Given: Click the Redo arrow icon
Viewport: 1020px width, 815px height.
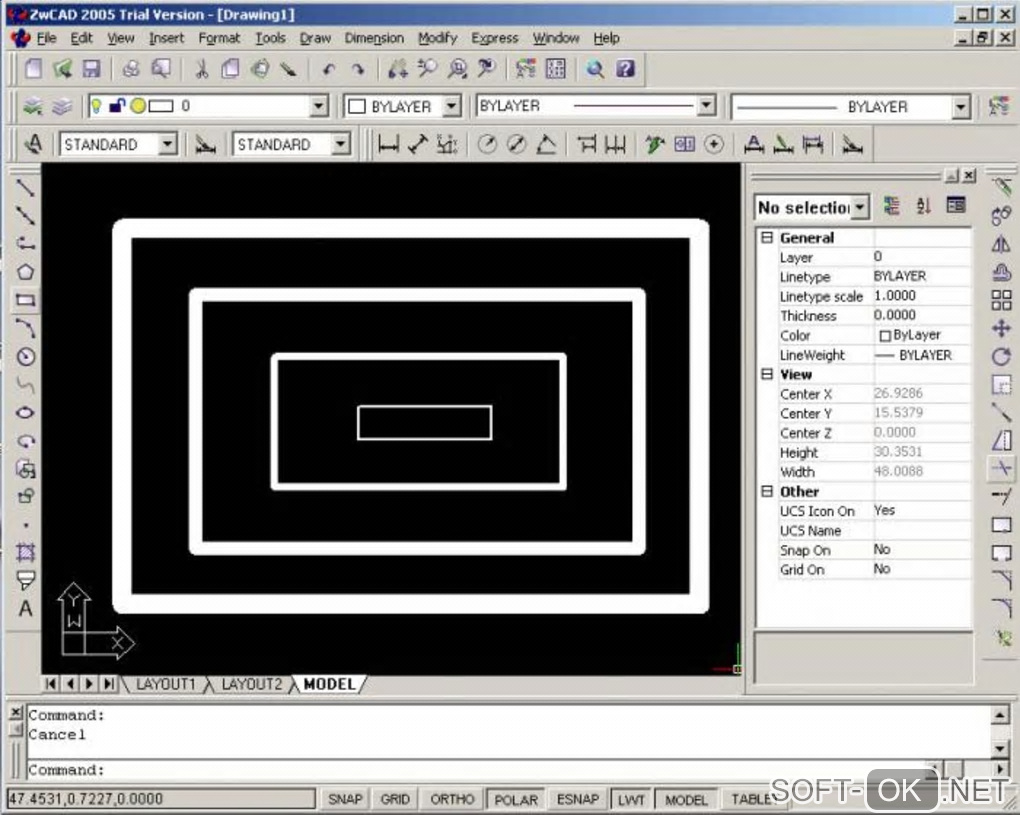Looking at the screenshot, I should tap(358, 69).
